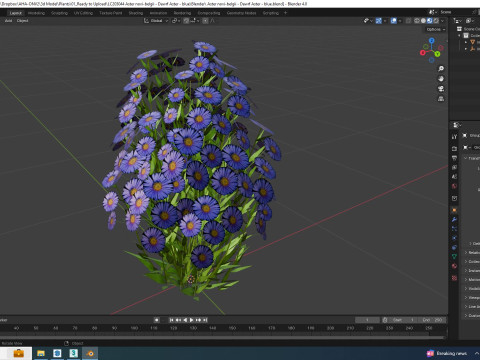Open the Geometry Nodes workspace tab
This screenshot has height=360, width=480.
click(241, 13)
